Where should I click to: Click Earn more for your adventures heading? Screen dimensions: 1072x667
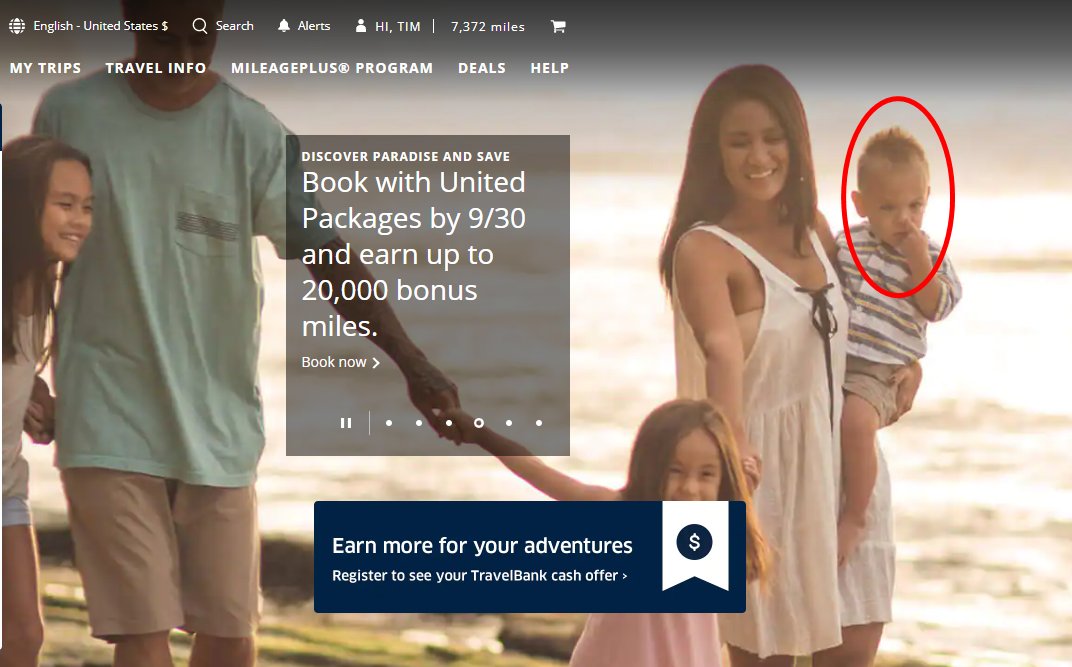click(482, 545)
